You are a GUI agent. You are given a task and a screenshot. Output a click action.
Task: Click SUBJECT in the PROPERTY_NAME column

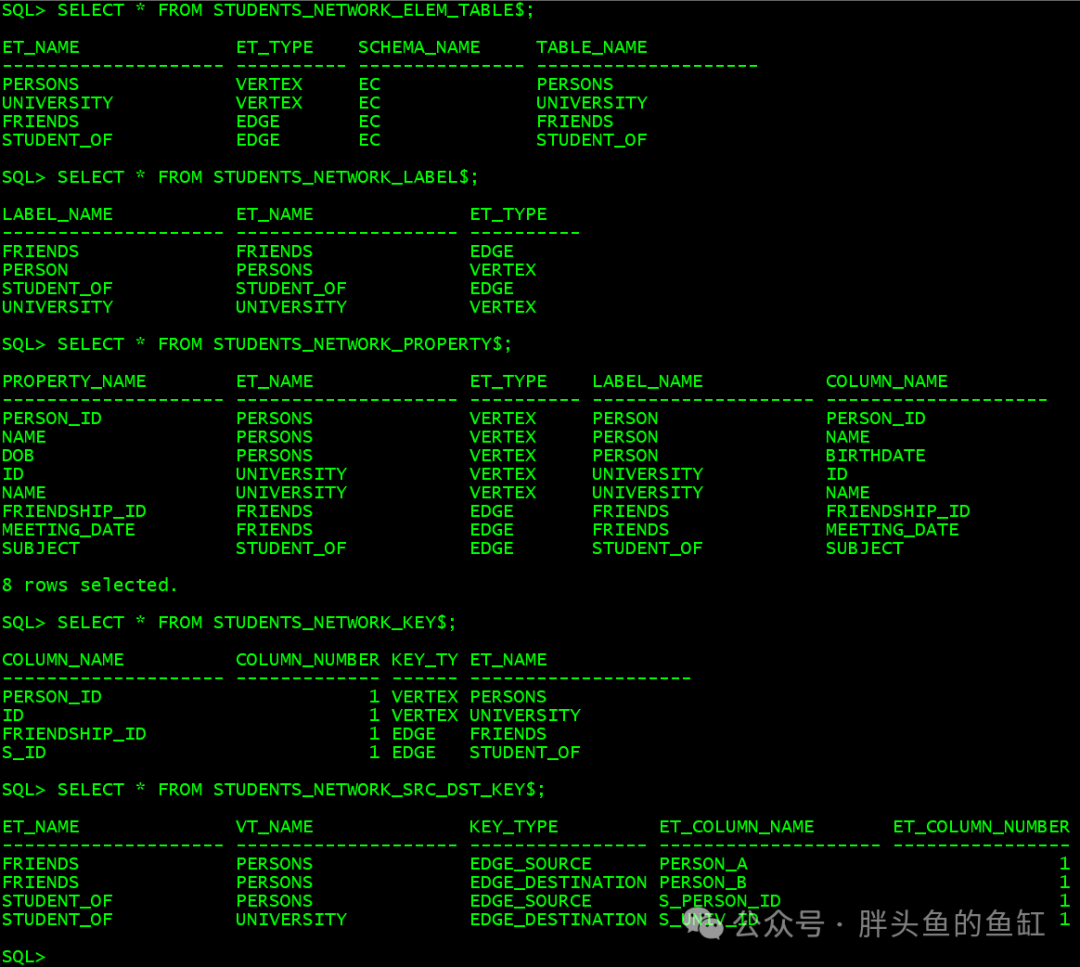coord(41,549)
